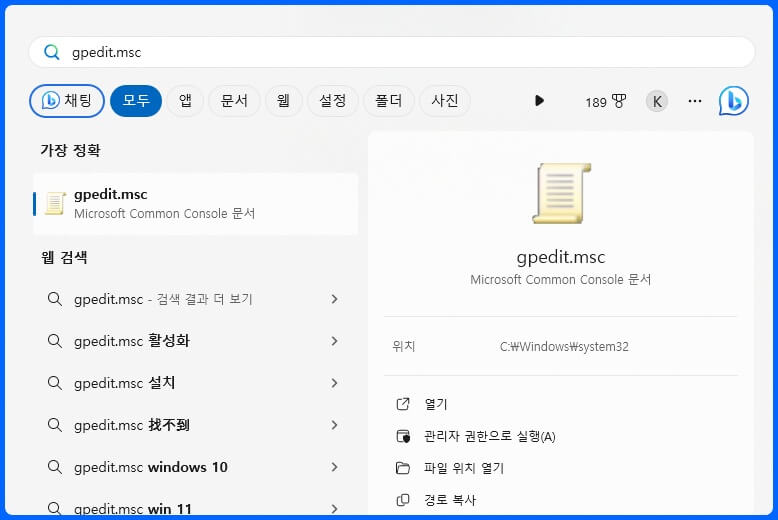Screen dimensions: 778x520
Task: Expand chevron for gpedit.msc windows 10
Action: pos(334,467)
